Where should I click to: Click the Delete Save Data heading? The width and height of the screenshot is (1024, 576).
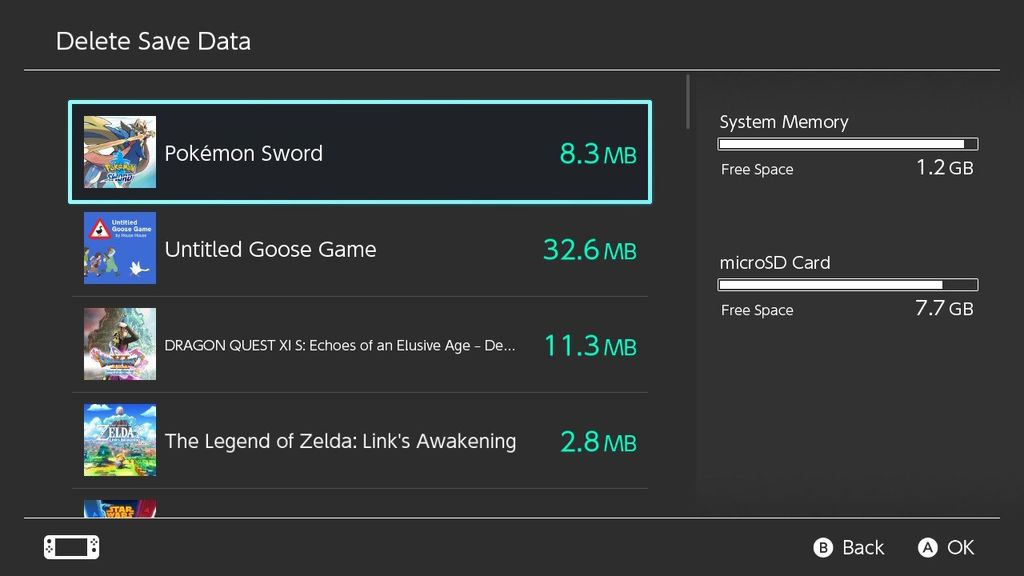click(x=153, y=42)
